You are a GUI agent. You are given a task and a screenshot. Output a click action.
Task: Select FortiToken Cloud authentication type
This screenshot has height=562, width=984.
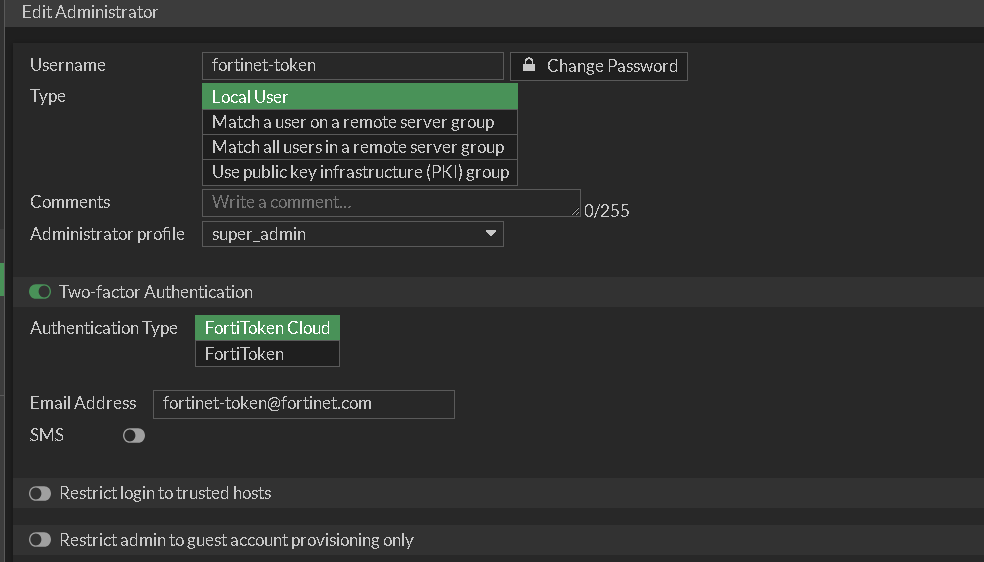coord(267,328)
